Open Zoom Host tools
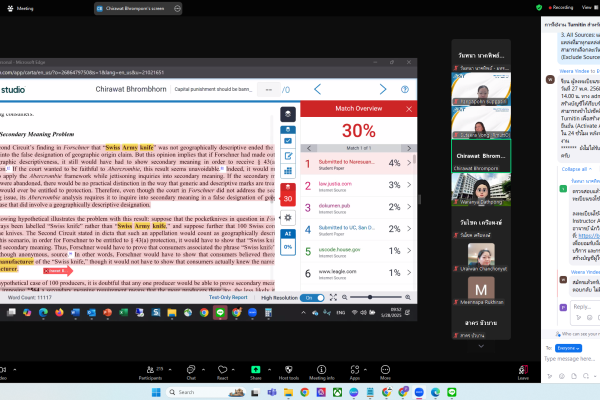The width and height of the screenshot is (600, 400). click(289, 372)
